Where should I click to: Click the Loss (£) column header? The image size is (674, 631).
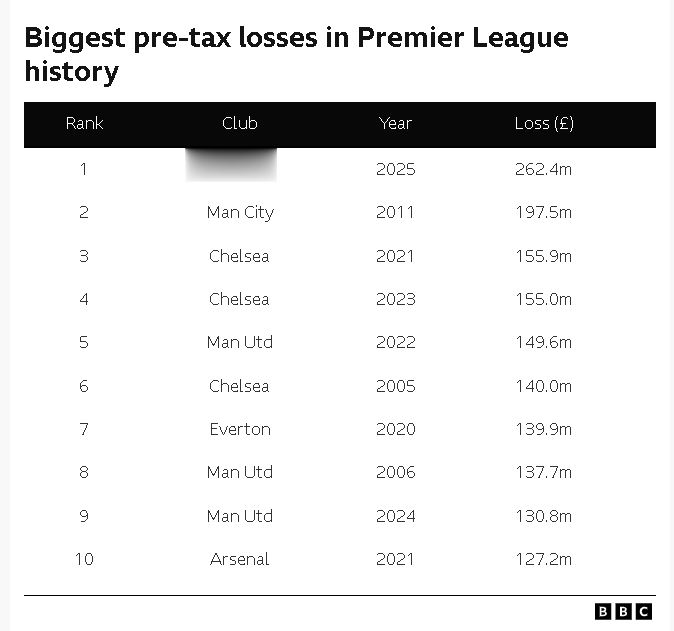point(543,124)
